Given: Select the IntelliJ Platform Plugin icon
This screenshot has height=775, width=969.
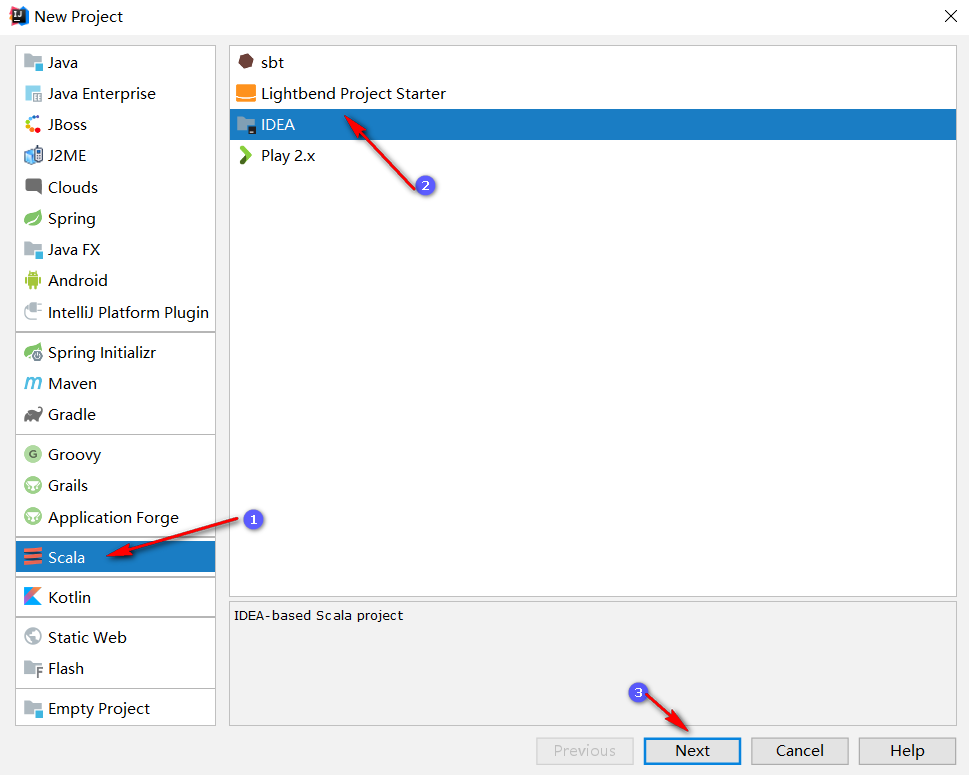Looking at the screenshot, I should point(33,311).
